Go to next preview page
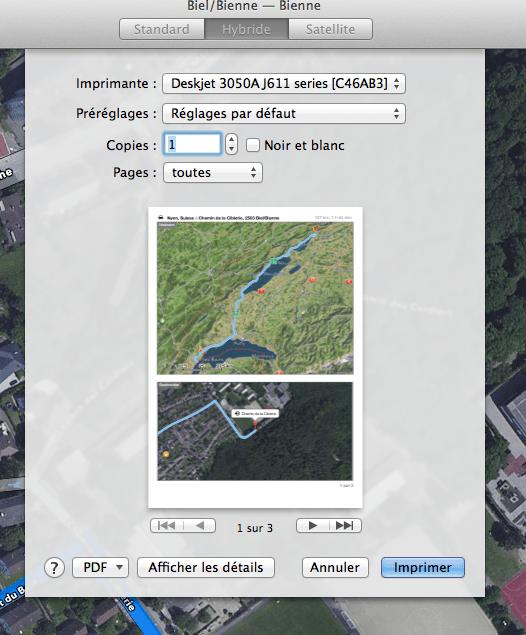This screenshot has width=526, height=635. click(x=313, y=526)
